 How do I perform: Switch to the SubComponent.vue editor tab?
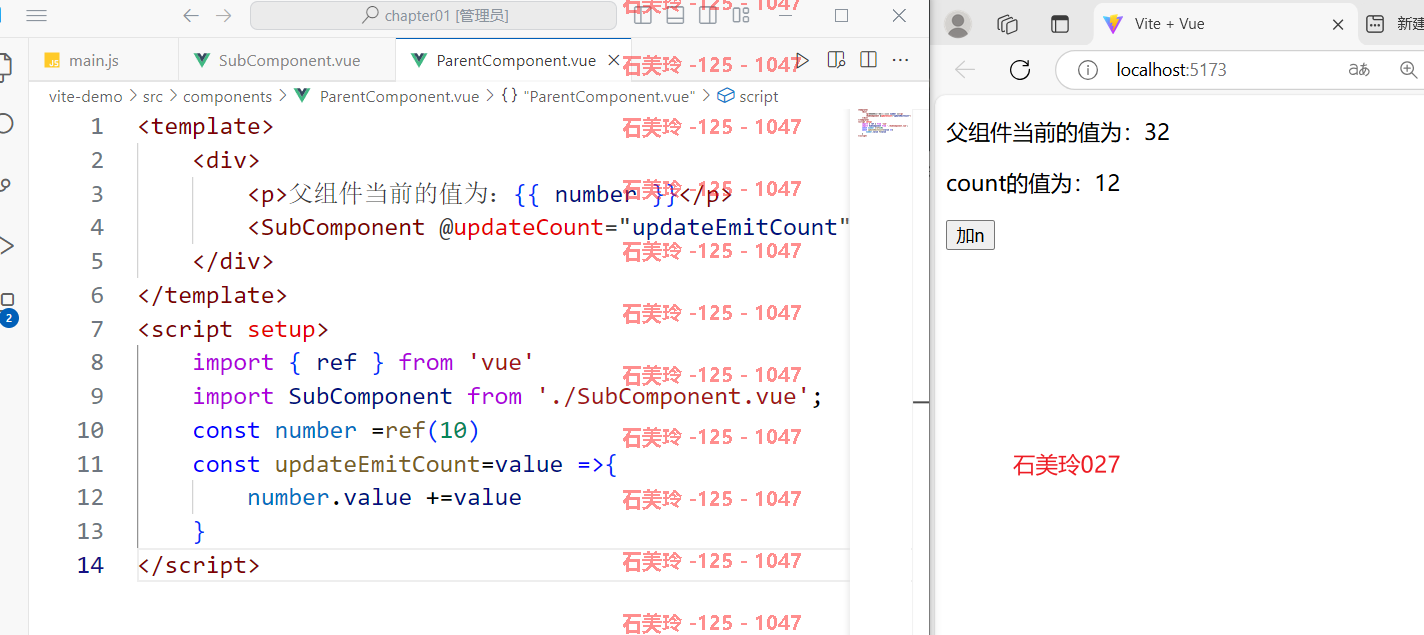click(287, 60)
